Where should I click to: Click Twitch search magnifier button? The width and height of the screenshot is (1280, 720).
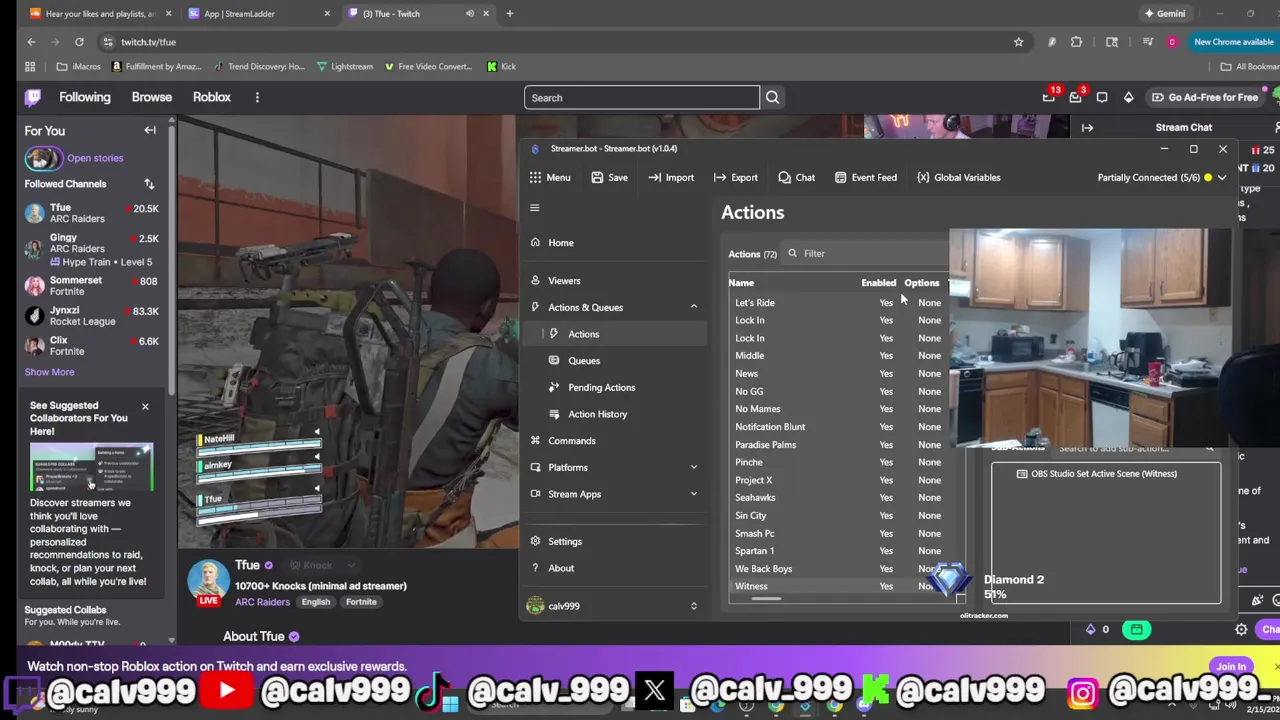(772, 98)
